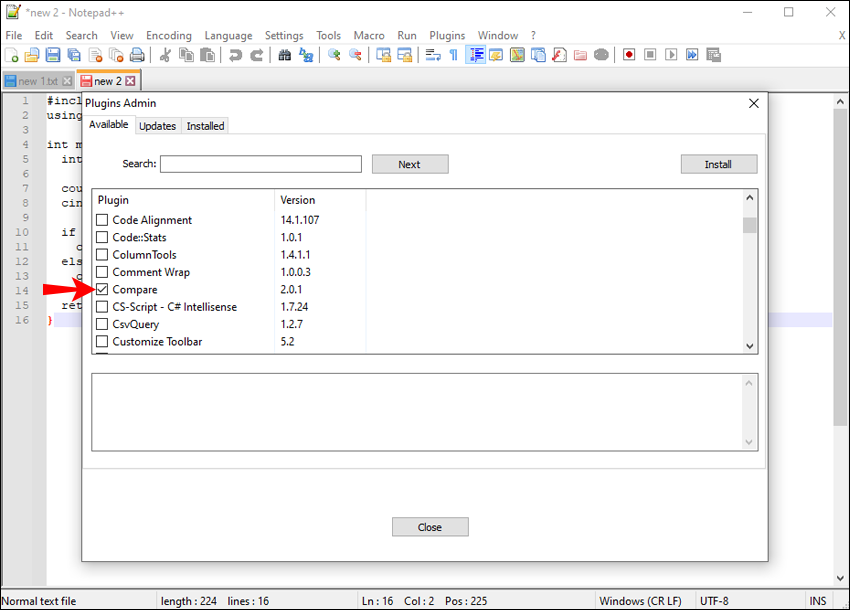The width and height of the screenshot is (850, 610).
Task: Click Run Macro Multiple Times icon
Action: pyautogui.click(x=692, y=55)
